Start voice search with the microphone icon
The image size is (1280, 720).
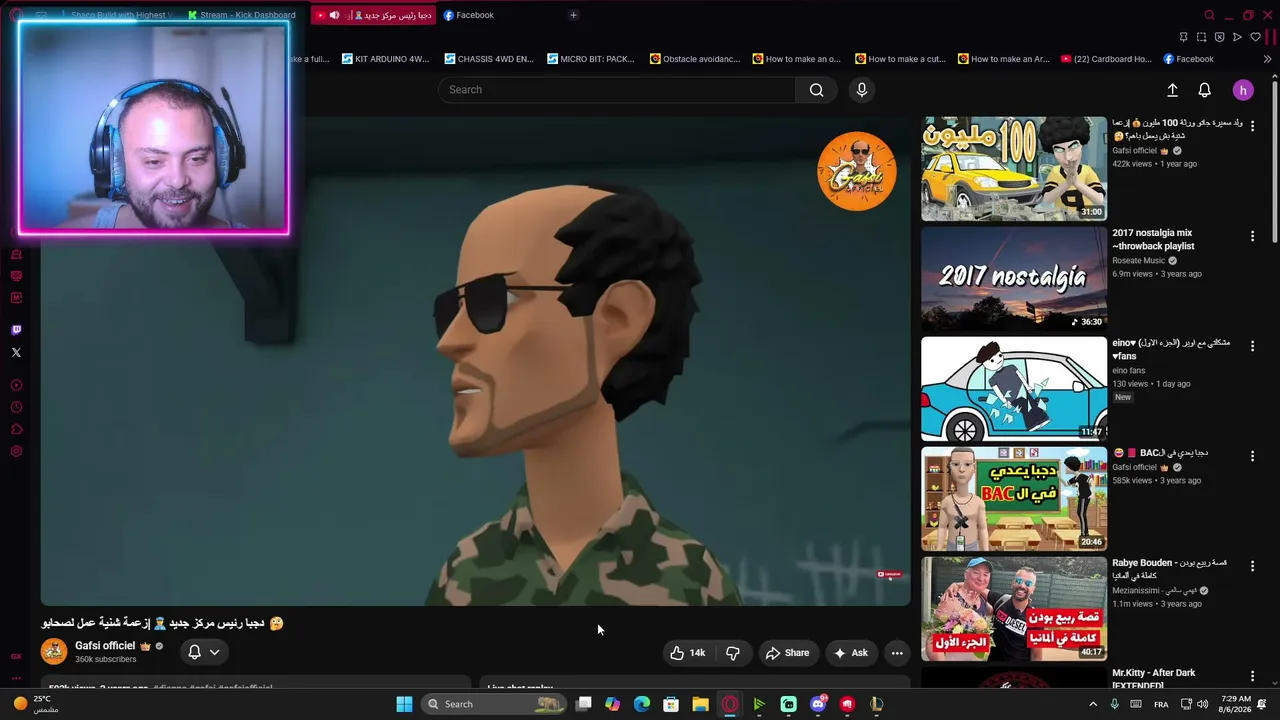point(861,90)
